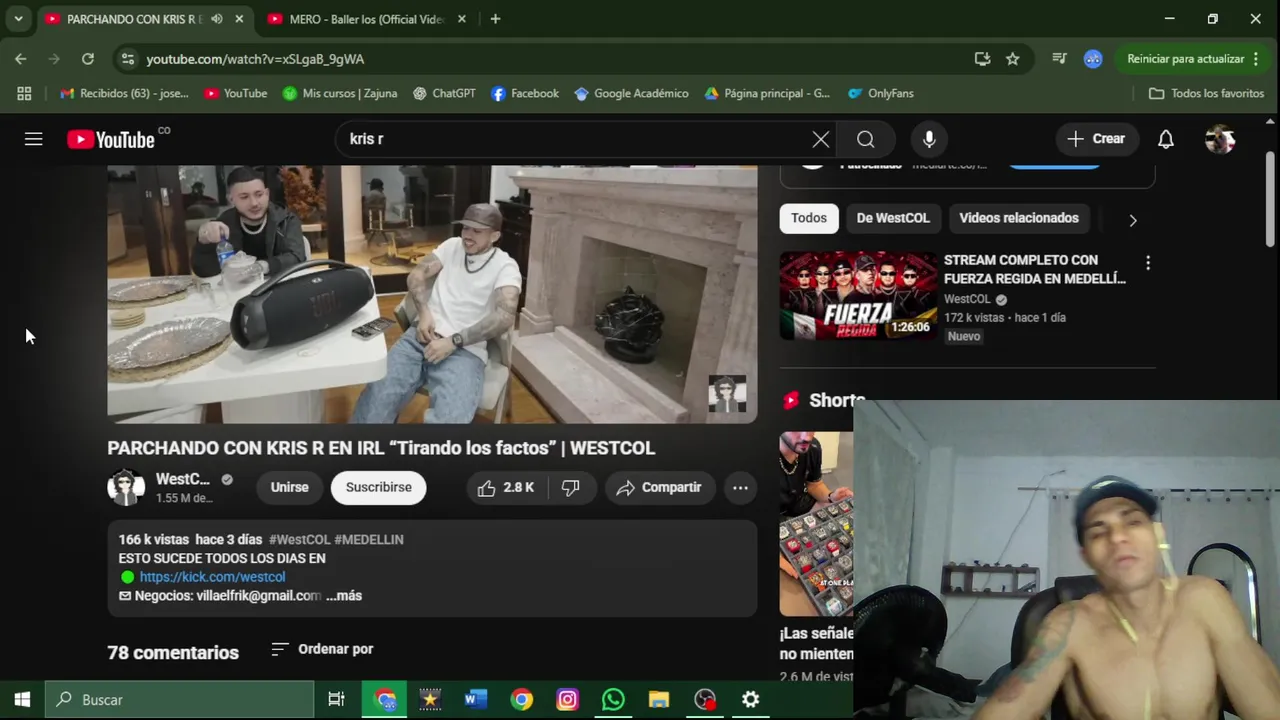This screenshot has width=1280, height=720.
Task: Open the three-dot more actions menu
Action: [x=740, y=487]
